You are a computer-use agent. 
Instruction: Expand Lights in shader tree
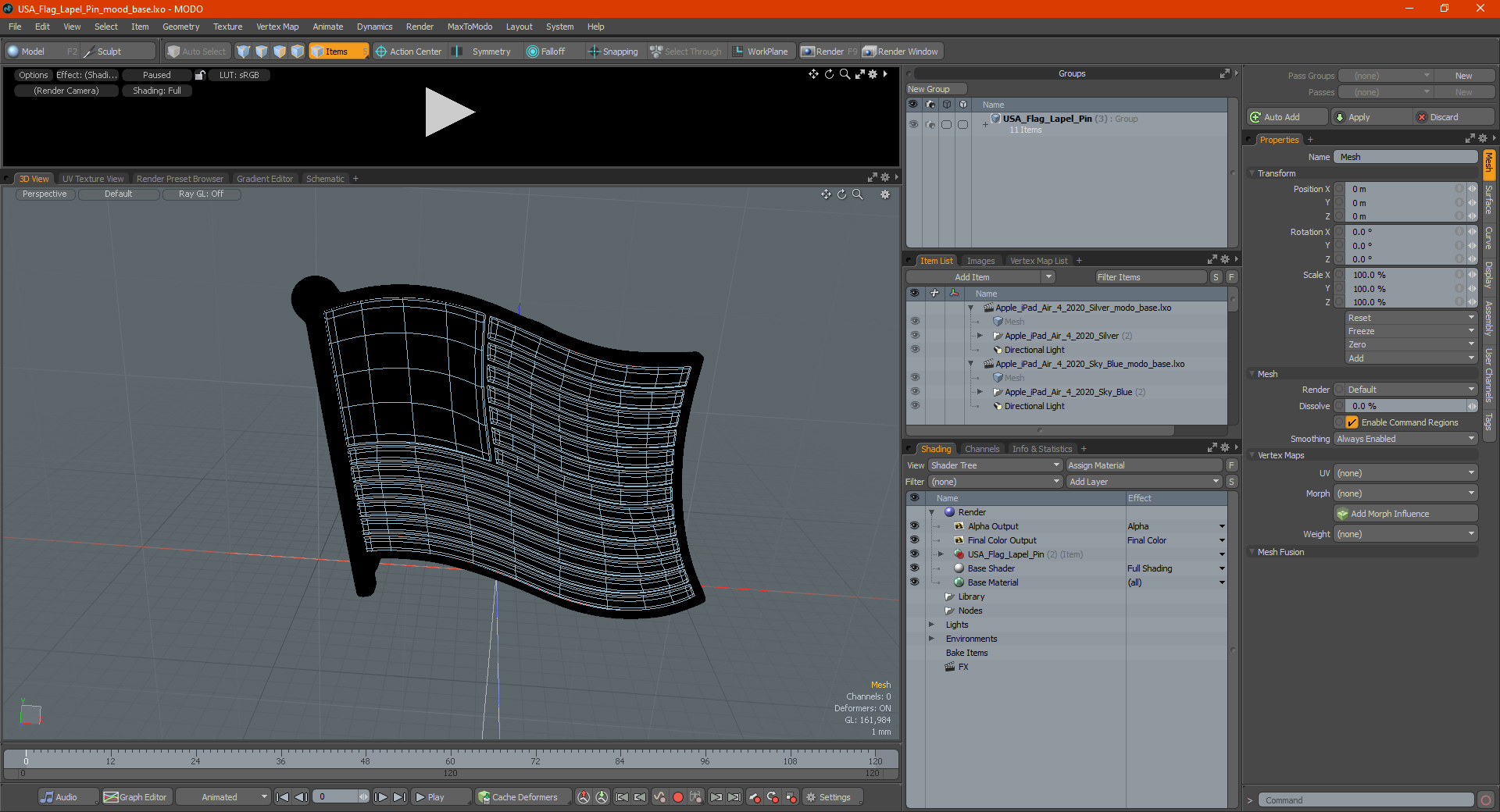coord(931,625)
